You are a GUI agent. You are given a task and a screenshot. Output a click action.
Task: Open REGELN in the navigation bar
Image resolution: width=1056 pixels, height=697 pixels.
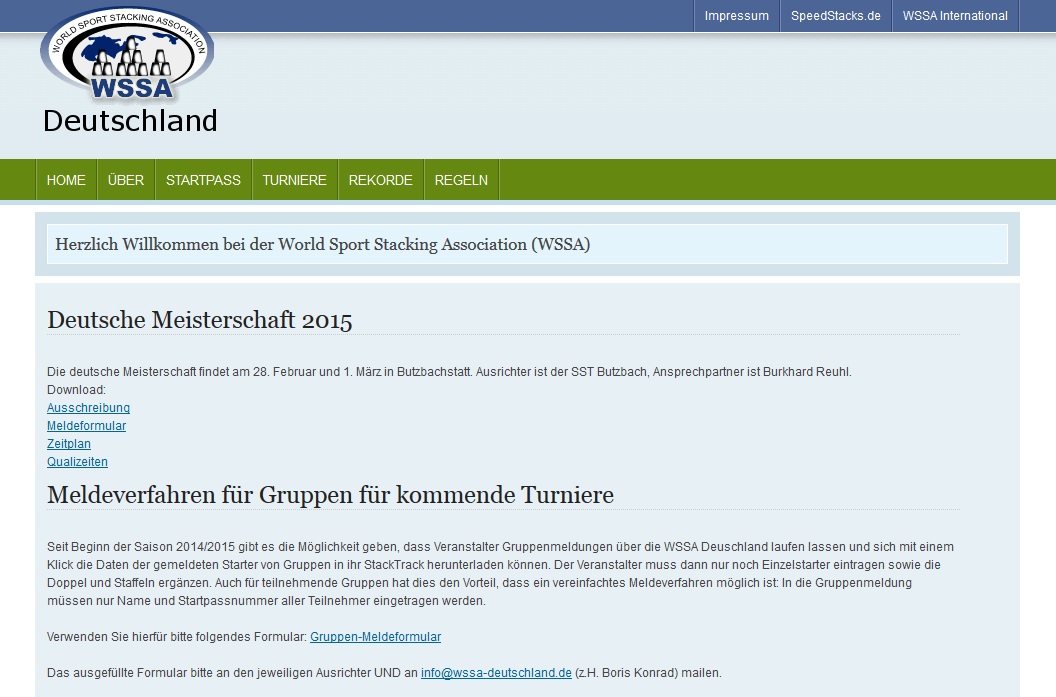click(x=461, y=180)
